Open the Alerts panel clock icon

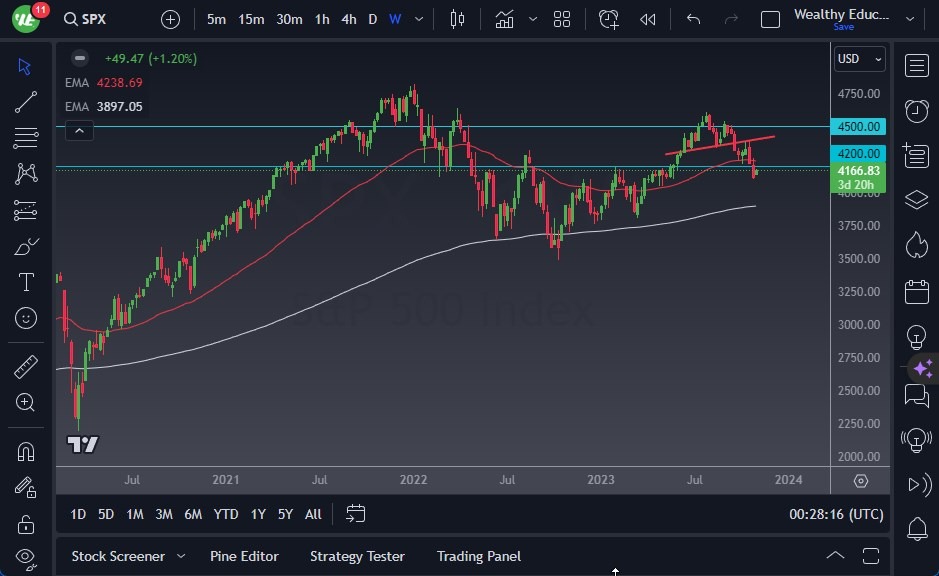tap(916, 111)
